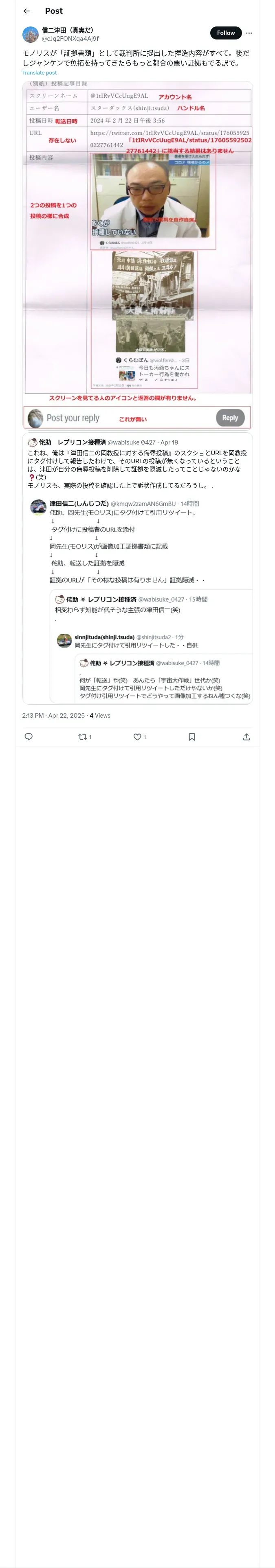
Task: Like the post with heart icon
Action: (138, 736)
